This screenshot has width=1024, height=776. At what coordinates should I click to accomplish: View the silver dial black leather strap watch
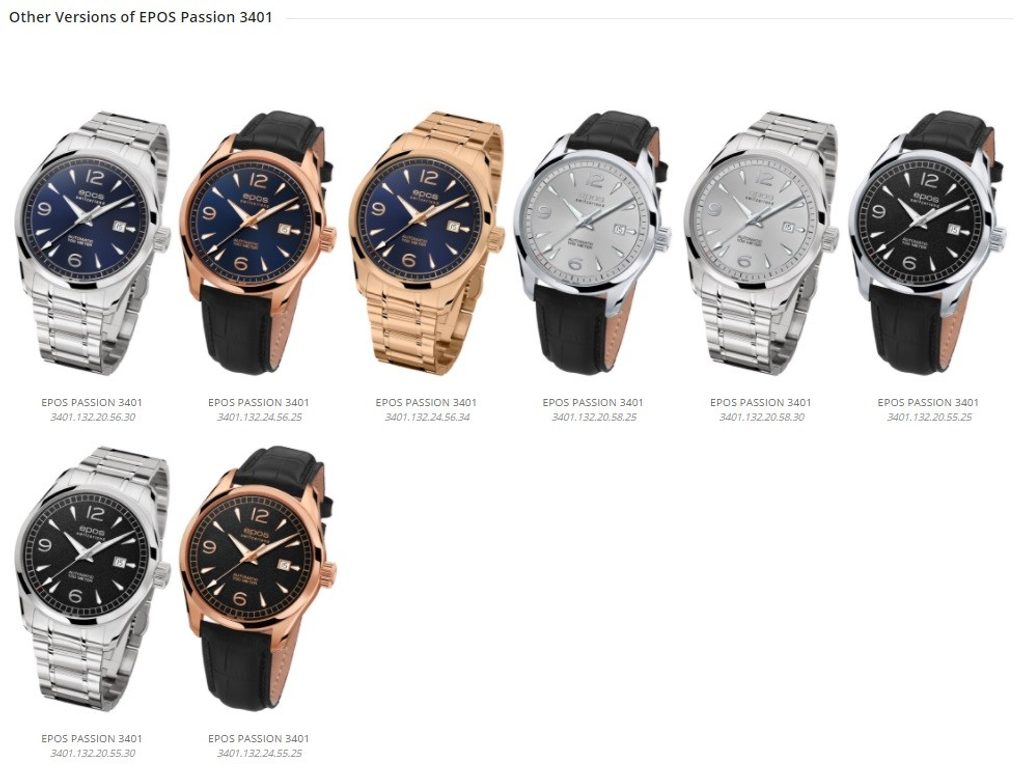pos(593,243)
